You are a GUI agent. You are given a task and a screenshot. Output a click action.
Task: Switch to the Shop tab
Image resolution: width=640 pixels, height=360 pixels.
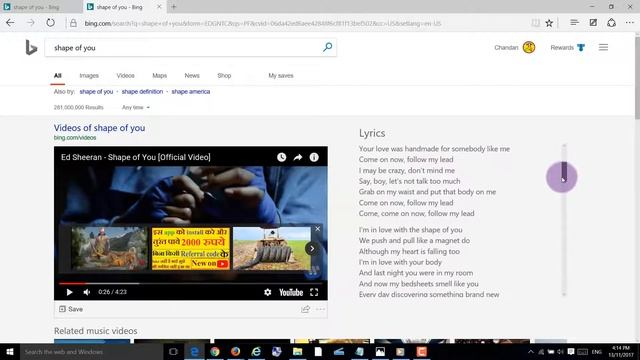click(224, 76)
